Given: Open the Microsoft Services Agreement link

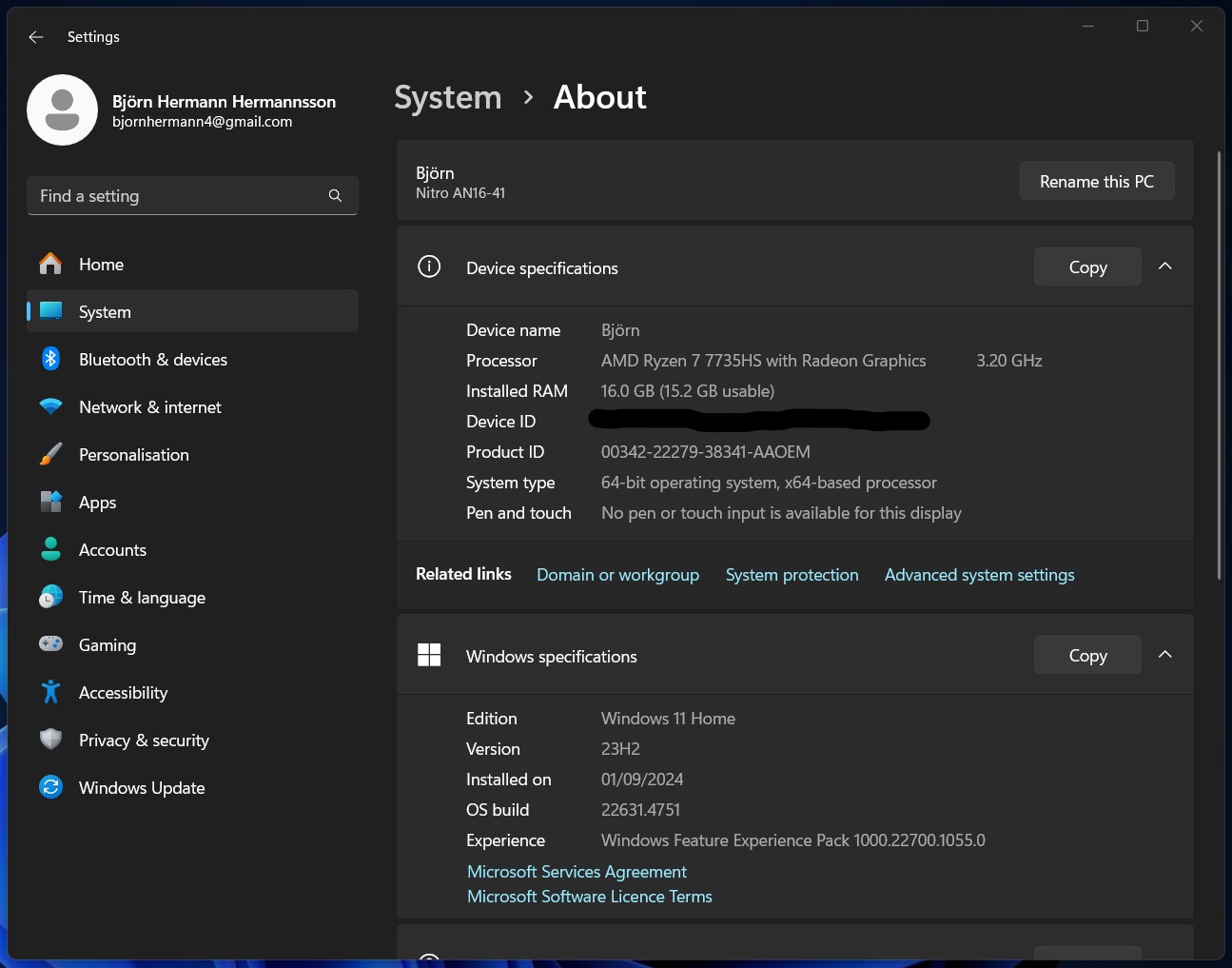Looking at the screenshot, I should 577,872.
